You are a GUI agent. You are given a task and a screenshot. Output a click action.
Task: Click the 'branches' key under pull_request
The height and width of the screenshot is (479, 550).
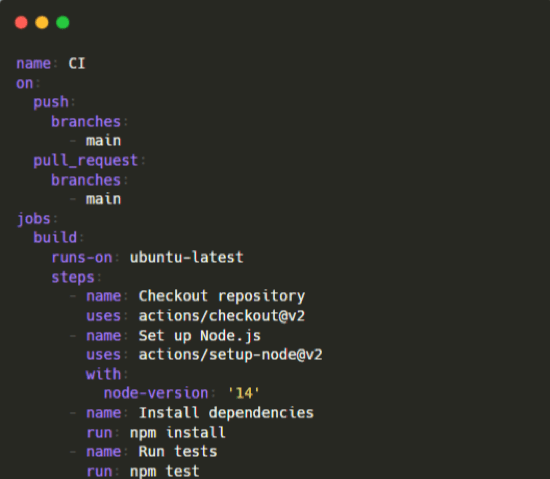(86, 180)
